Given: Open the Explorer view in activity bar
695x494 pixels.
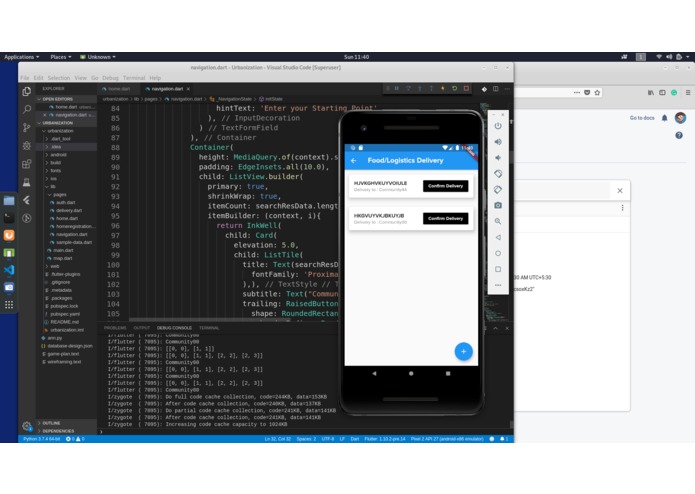Looking at the screenshot, I should pyautogui.click(x=27, y=91).
